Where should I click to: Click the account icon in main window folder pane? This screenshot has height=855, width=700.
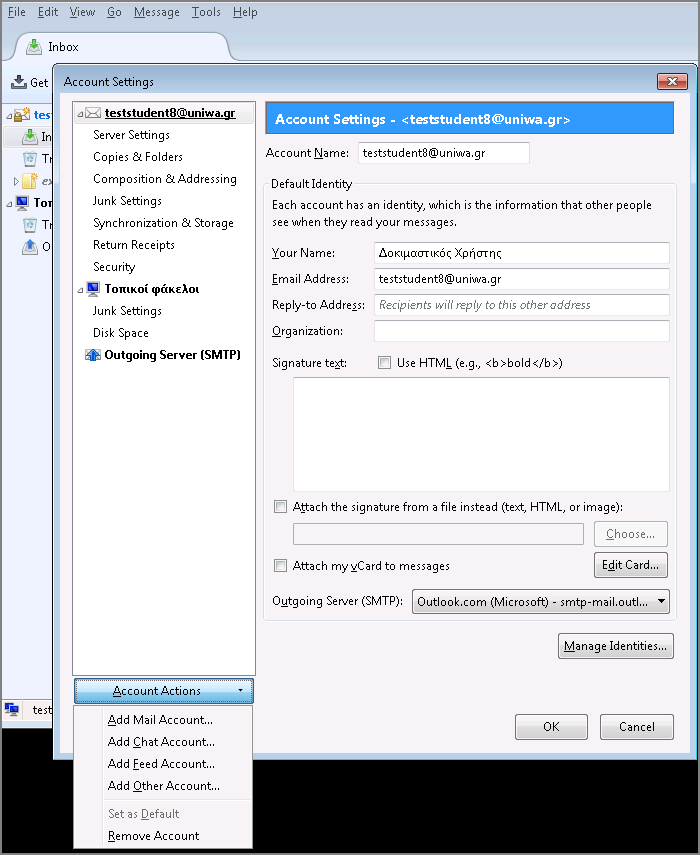tap(22, 115)
